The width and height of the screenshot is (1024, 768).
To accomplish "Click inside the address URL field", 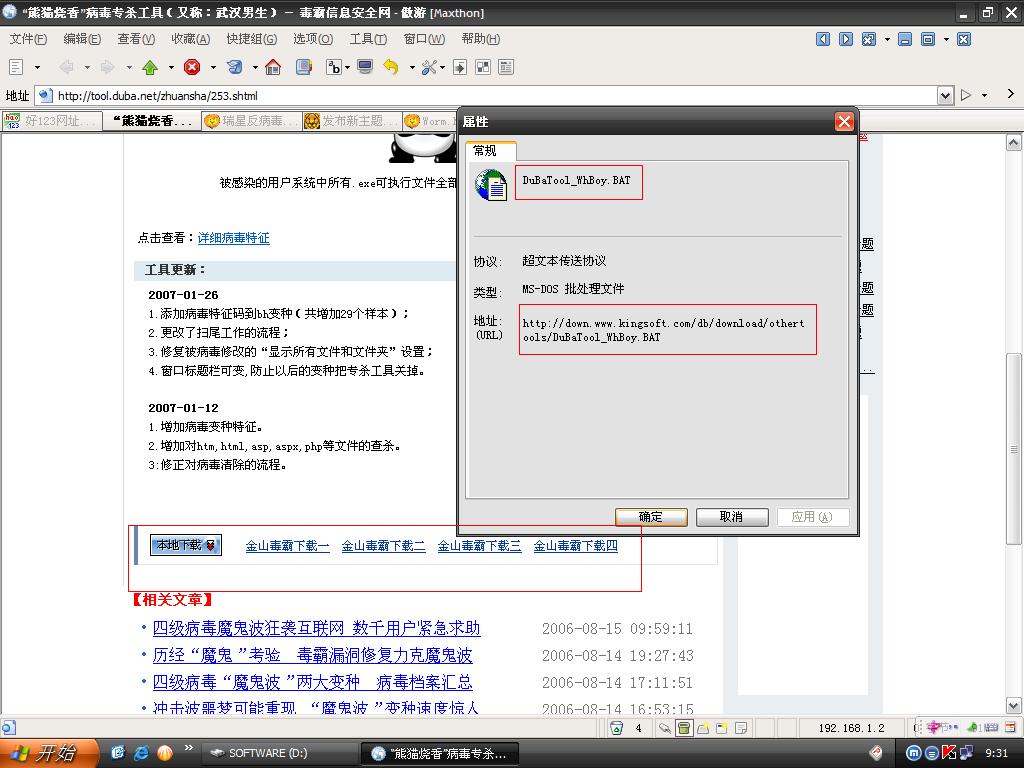I will [x=486, y=96].
